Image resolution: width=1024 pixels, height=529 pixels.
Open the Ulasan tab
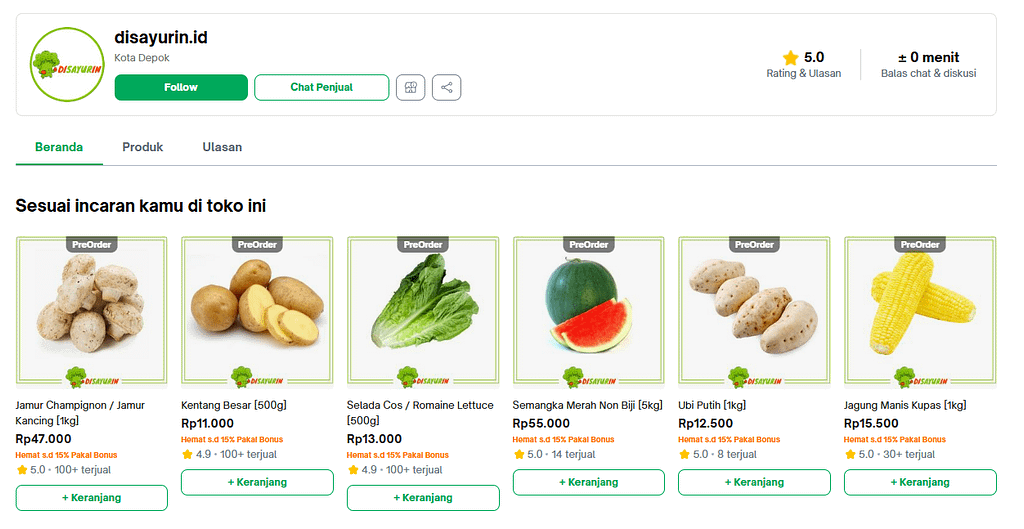(222, 147)
